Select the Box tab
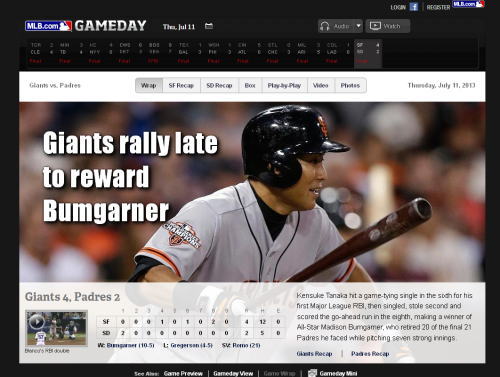 (x=250, y=86)
